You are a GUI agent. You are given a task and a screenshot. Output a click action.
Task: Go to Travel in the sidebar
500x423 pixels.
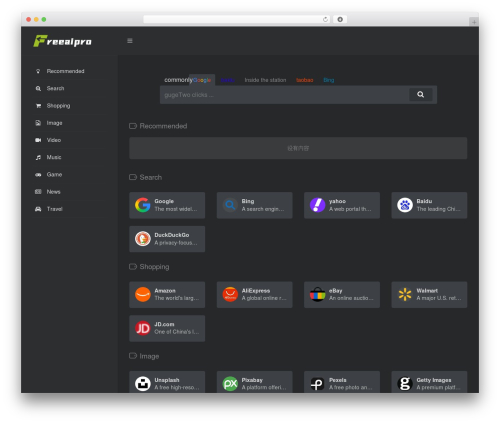point(54,209)
